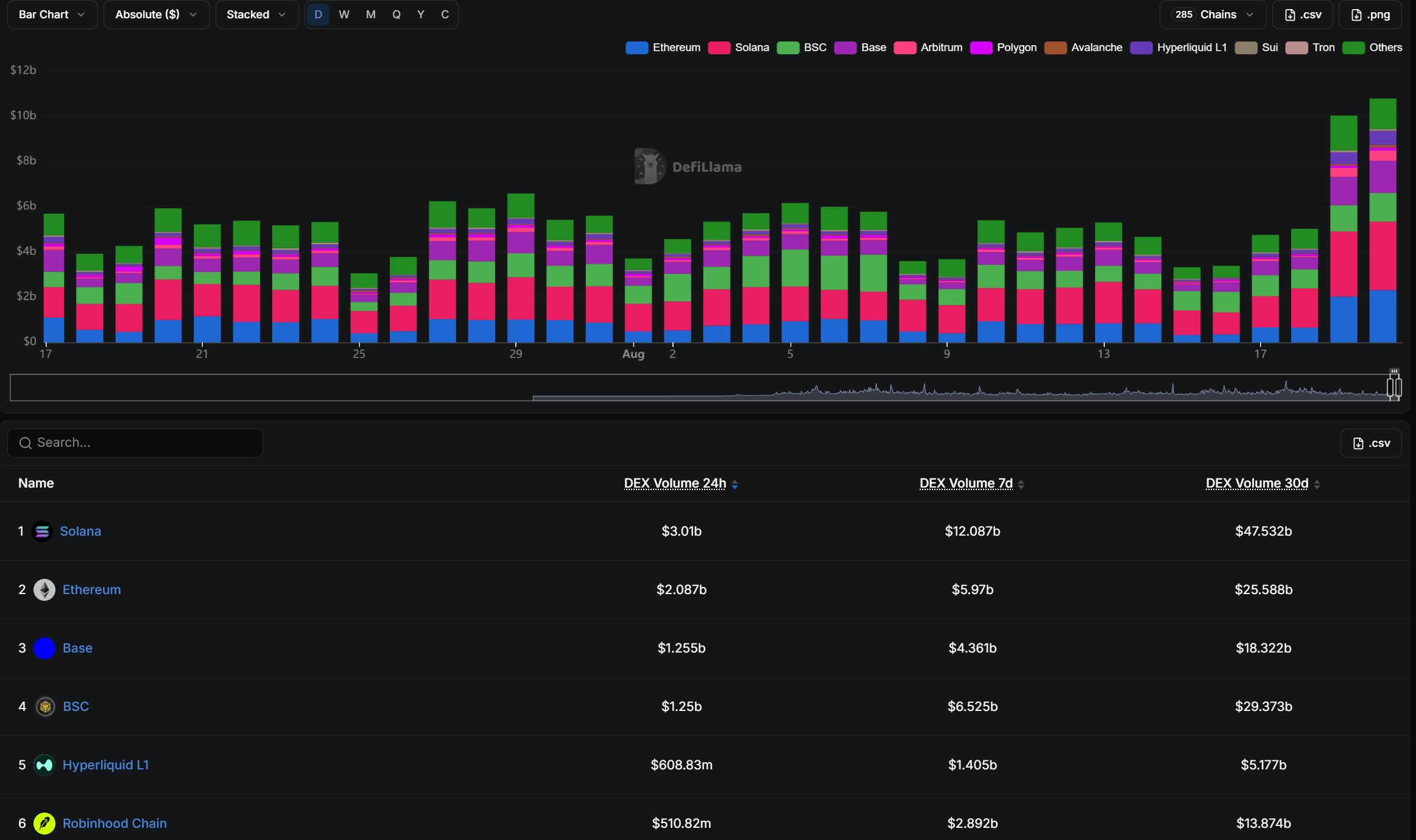
Task: Toggle Sui series in legend
Action: tap(1256, 47)
